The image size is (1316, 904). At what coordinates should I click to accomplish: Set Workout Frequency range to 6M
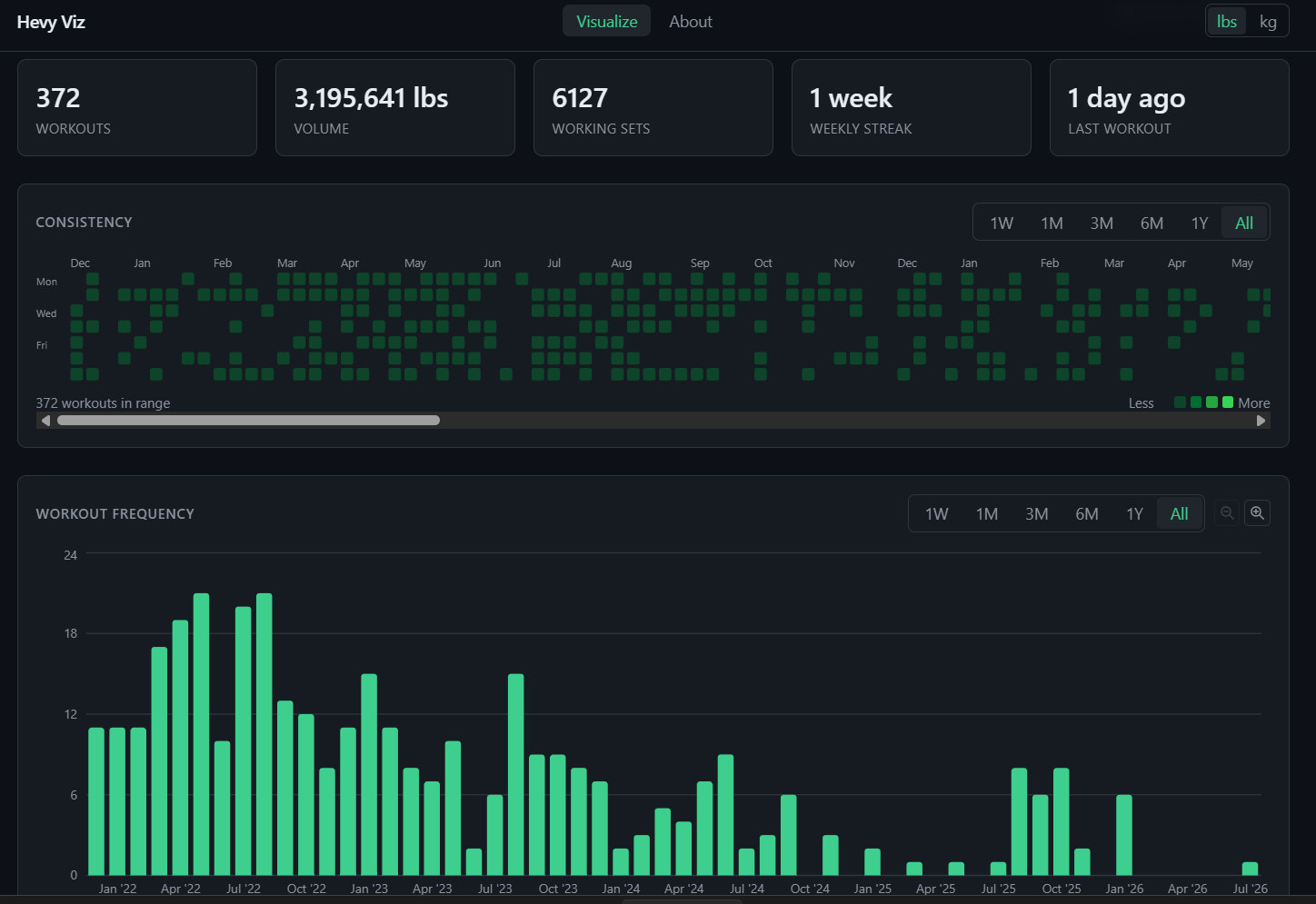[1087, 514]
